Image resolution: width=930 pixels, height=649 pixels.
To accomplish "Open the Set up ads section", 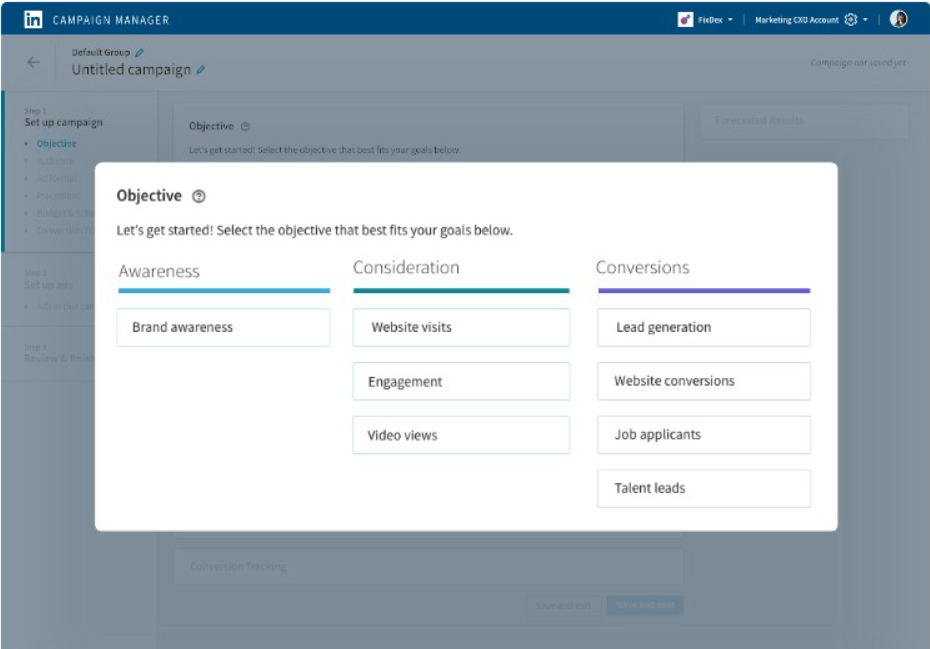I will [x=49, y=285].
